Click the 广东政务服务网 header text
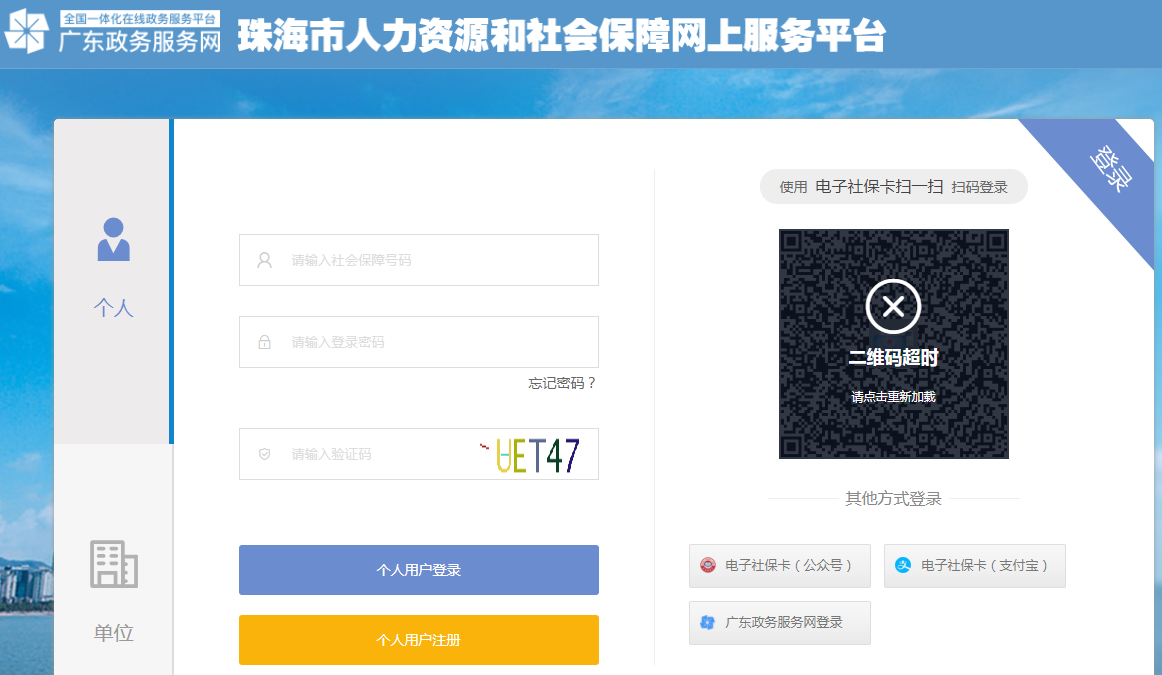This screenshot has height=675, width=1162. pyautogui.click(x=140, y=41)
